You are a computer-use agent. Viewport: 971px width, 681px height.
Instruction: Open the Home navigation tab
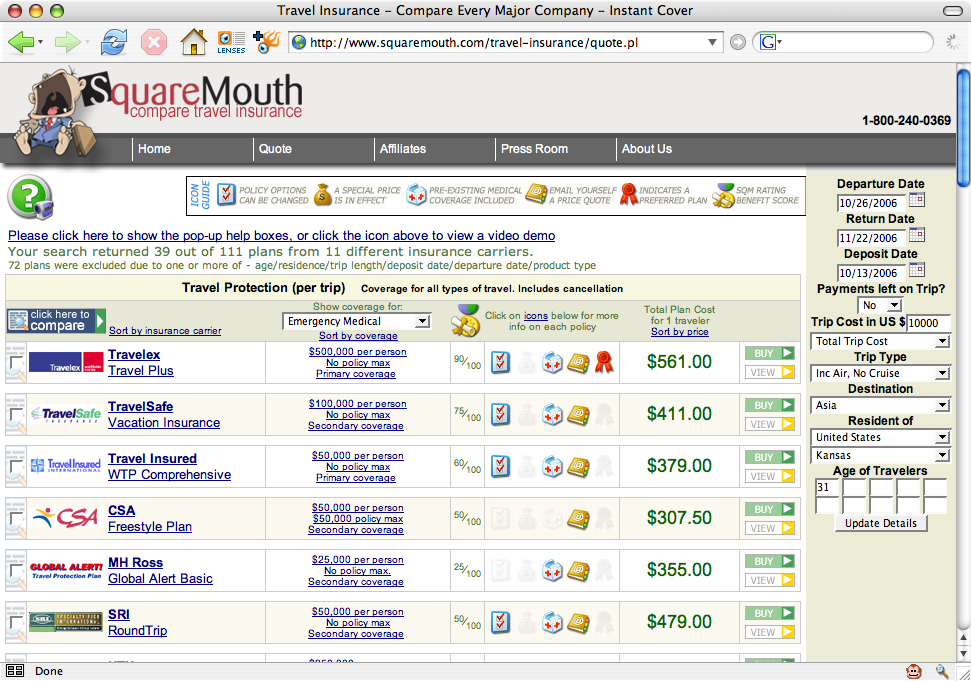[x=154, y=149]
